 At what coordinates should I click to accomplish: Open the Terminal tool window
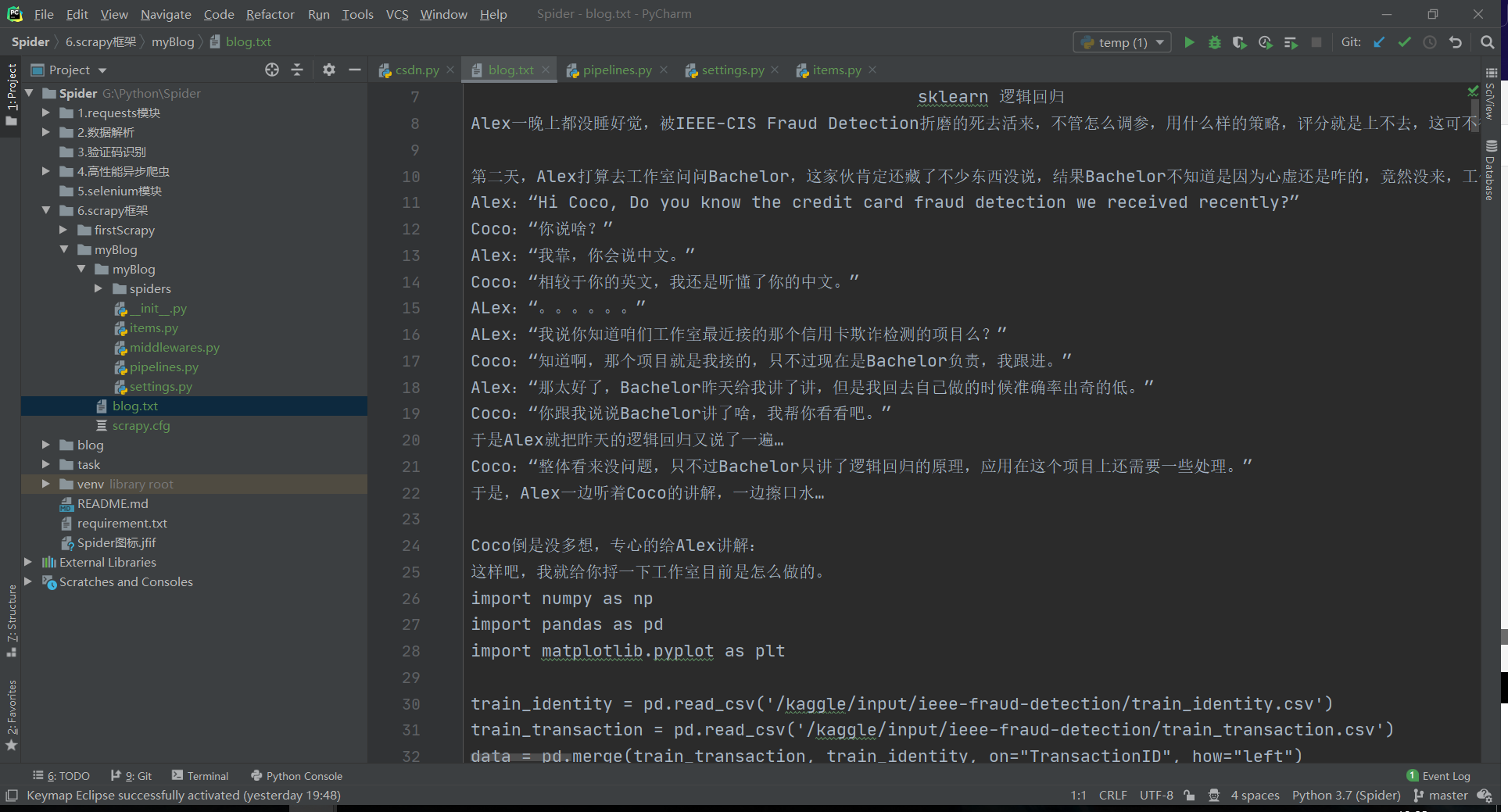(x=200, y=776)
